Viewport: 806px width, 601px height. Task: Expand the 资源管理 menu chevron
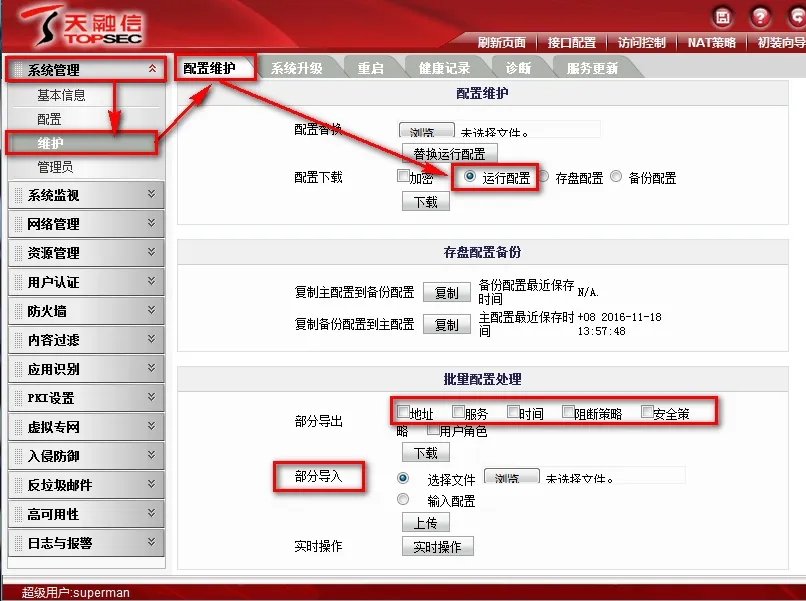[151, 251]
